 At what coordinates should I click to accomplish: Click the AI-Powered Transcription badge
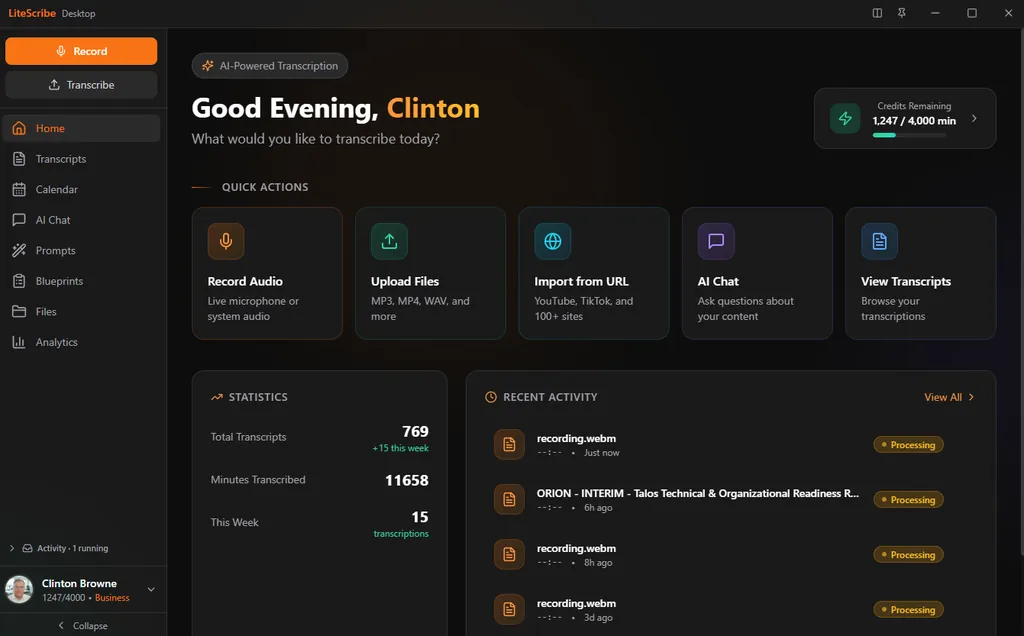click(x=270, y=65)
